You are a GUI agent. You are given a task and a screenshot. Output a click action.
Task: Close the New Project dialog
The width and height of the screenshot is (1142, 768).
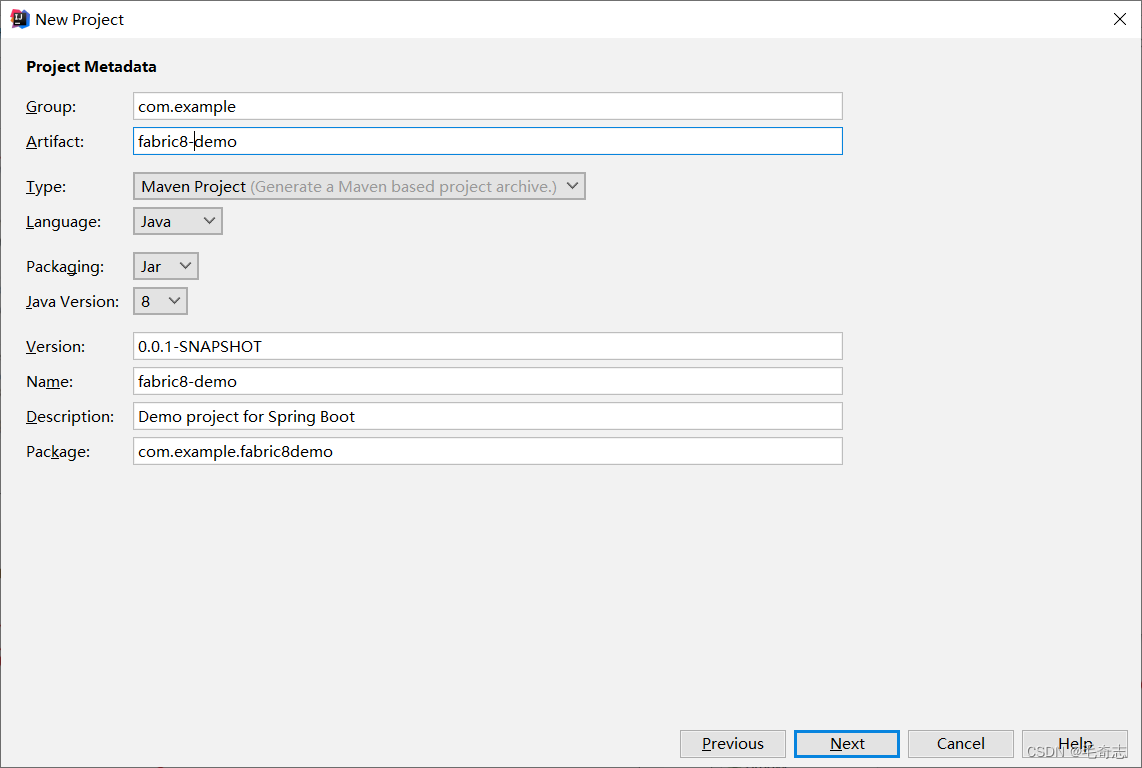(x=1120, y=19)
